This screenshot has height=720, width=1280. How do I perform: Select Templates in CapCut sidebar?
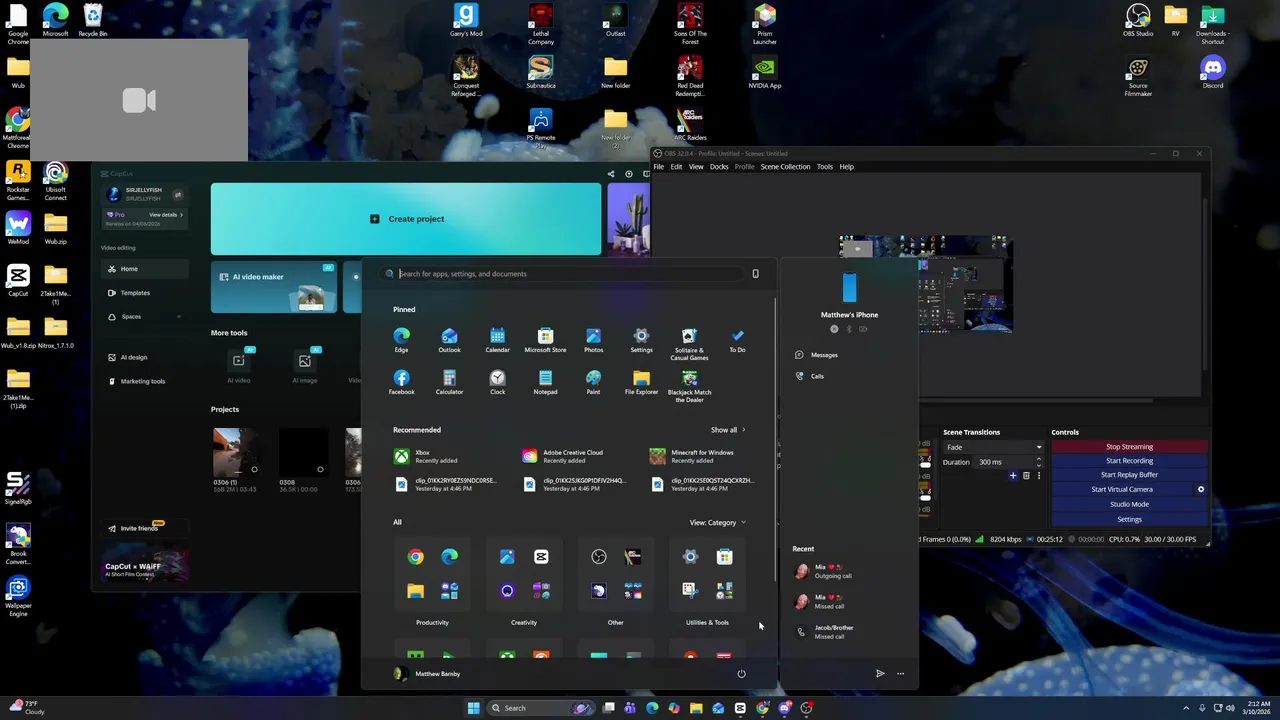144,293
